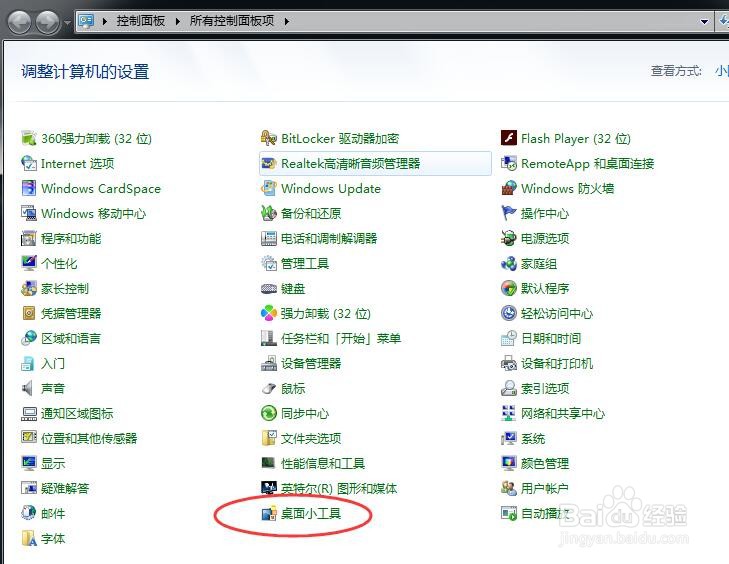The width and height of the screenshot is (729, 564).
Task: Open the 区域和语言 globe icon
Action: (29, 338)
